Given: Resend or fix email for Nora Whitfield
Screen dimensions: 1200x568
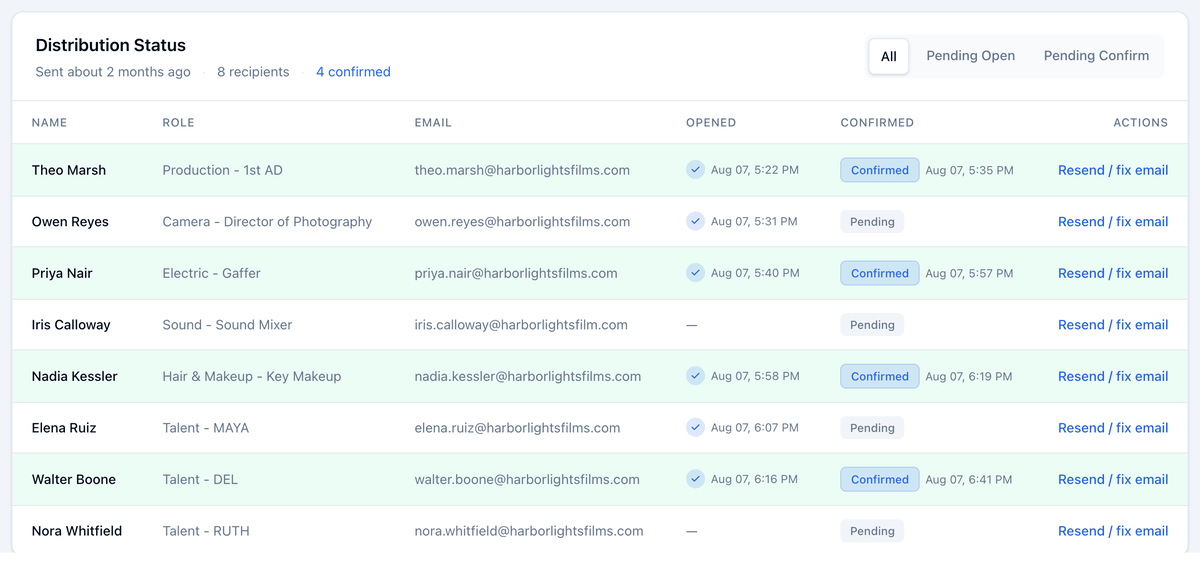Looking at the screenshot, I should tap(1113, 531).
